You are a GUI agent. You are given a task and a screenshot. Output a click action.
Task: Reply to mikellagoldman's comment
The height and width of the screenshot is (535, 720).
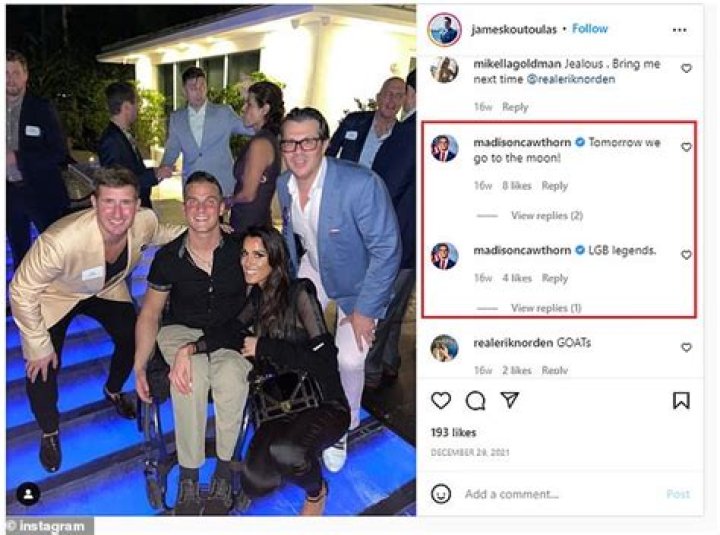point(516,107)
